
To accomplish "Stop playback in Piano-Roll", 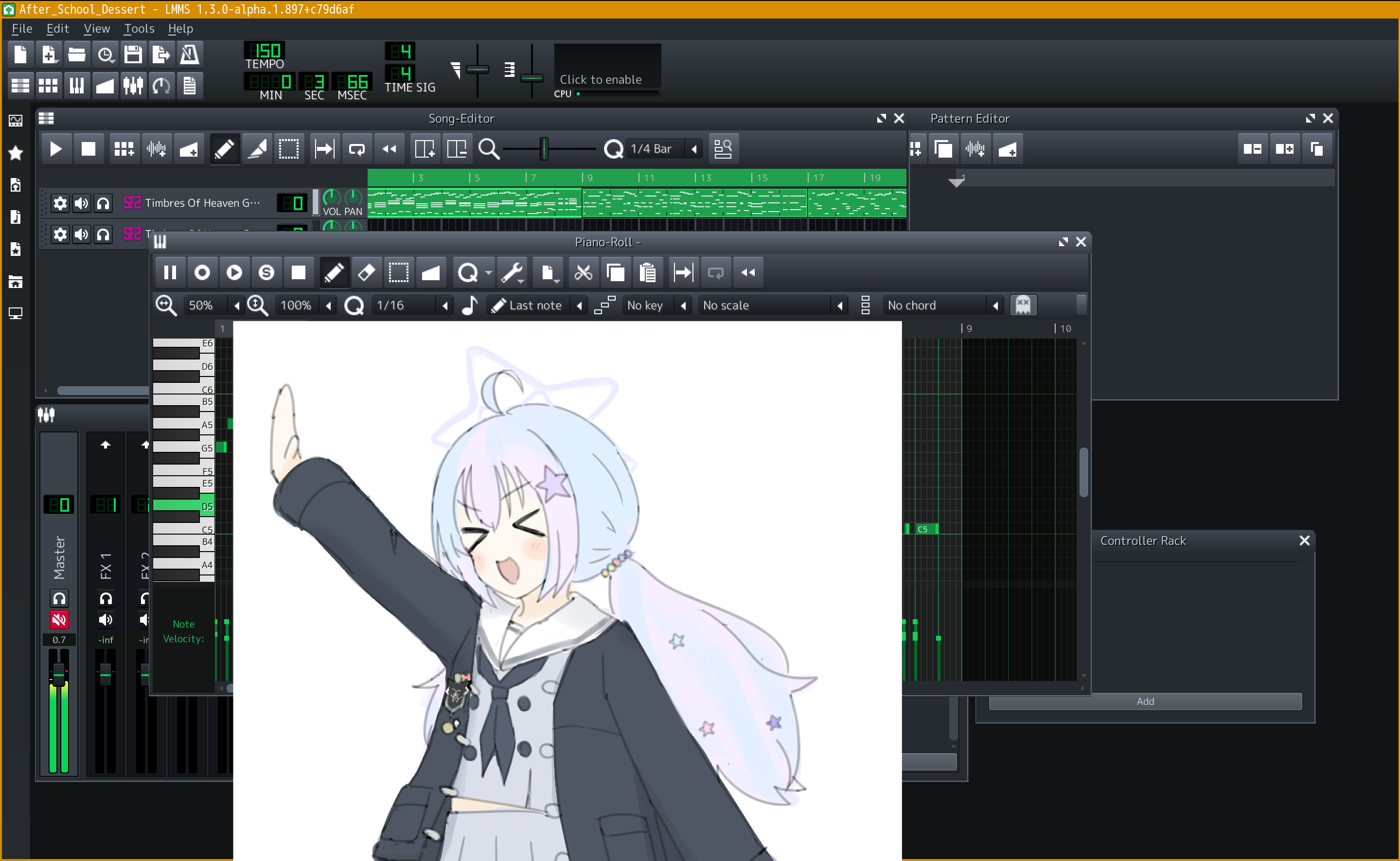I will [x=298, y=273].
